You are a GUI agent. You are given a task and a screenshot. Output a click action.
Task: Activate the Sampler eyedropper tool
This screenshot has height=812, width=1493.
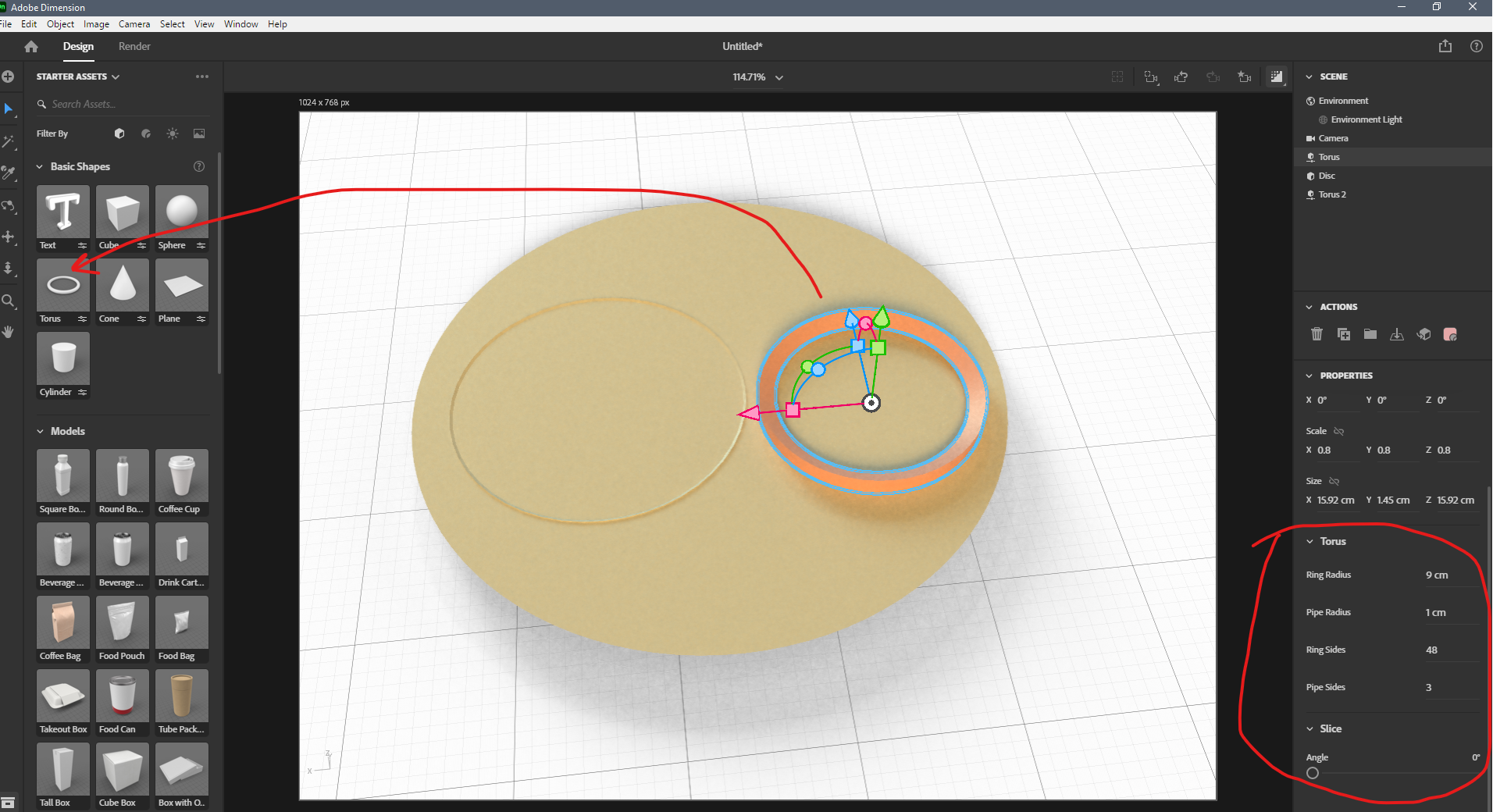[x=9, y=173]
